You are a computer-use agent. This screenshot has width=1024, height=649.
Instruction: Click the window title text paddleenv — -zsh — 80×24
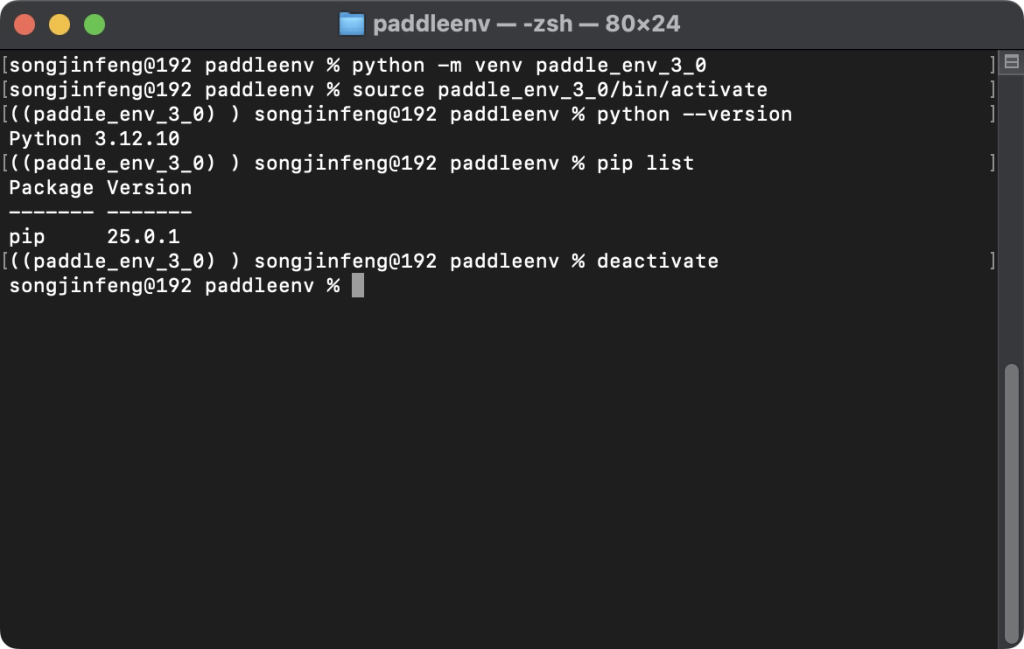pyautogui.click(x=526, y=24)
